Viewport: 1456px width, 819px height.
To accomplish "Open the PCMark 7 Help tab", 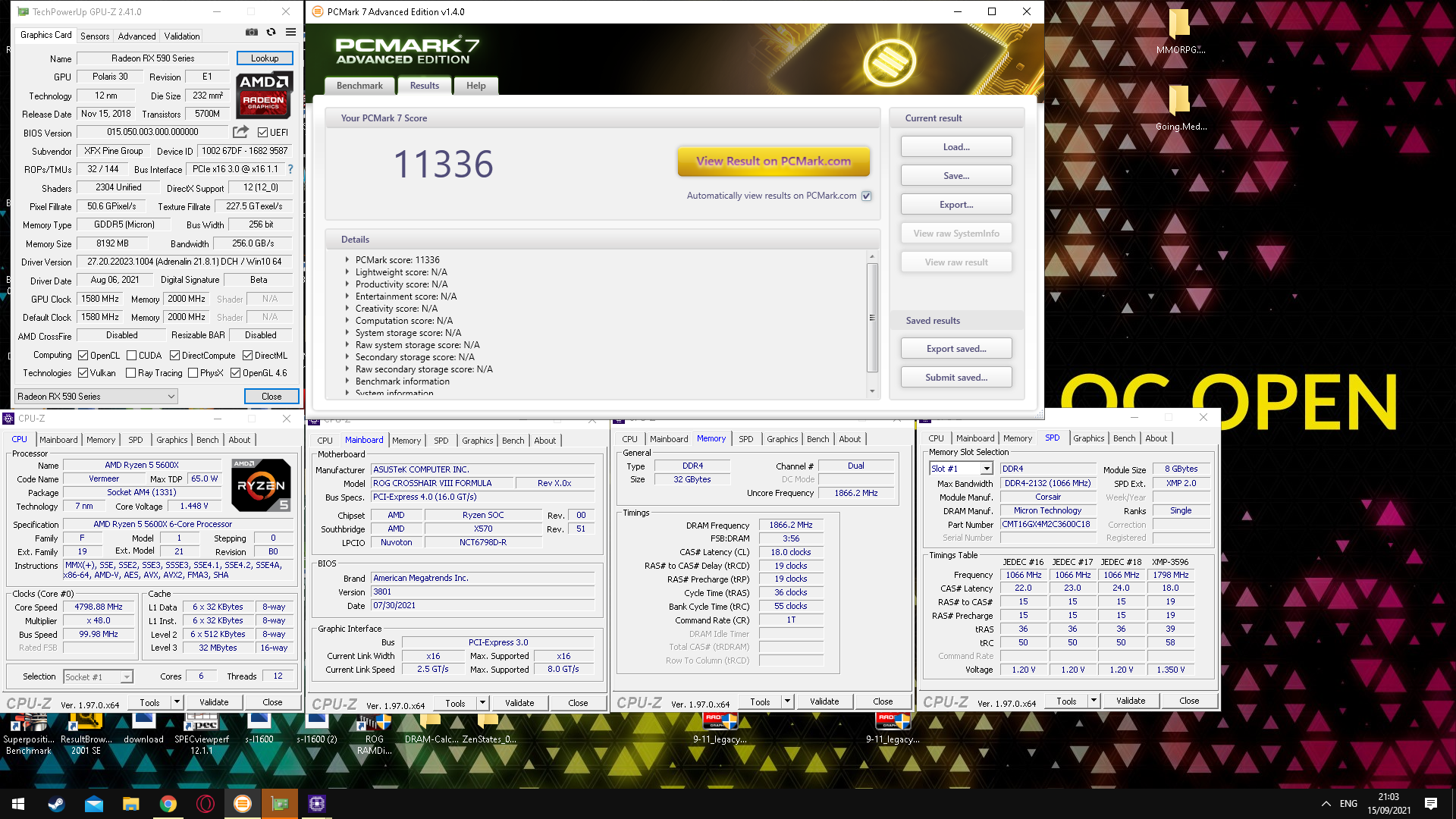I will [x=475, y=86].
